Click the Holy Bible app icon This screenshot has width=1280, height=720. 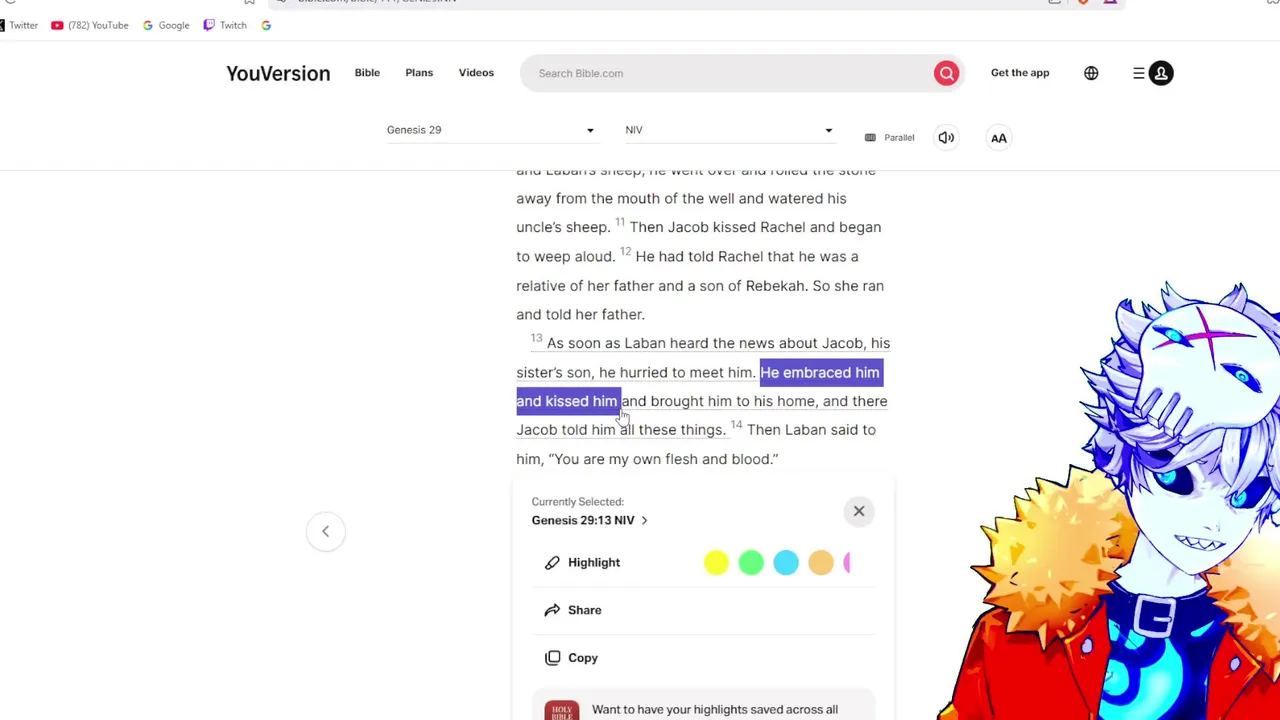(x=562, y=710)
